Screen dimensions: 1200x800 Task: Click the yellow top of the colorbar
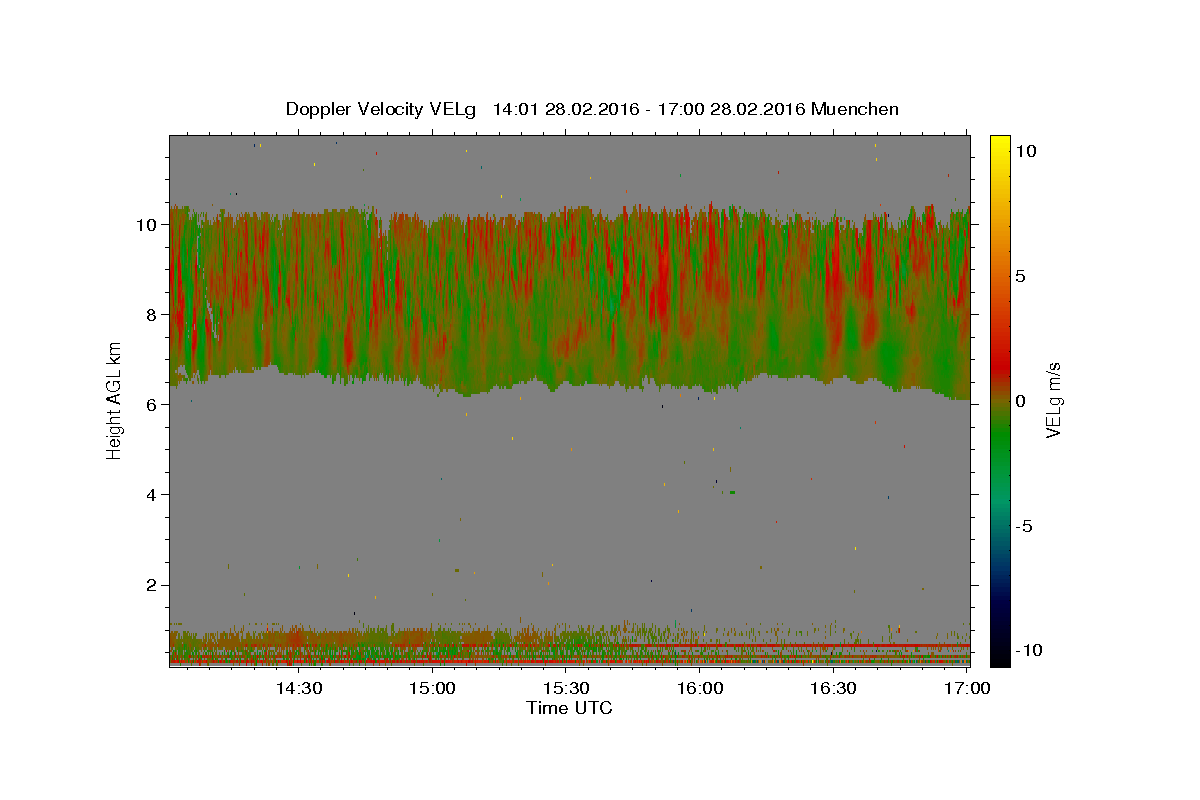tap(999, 142)
